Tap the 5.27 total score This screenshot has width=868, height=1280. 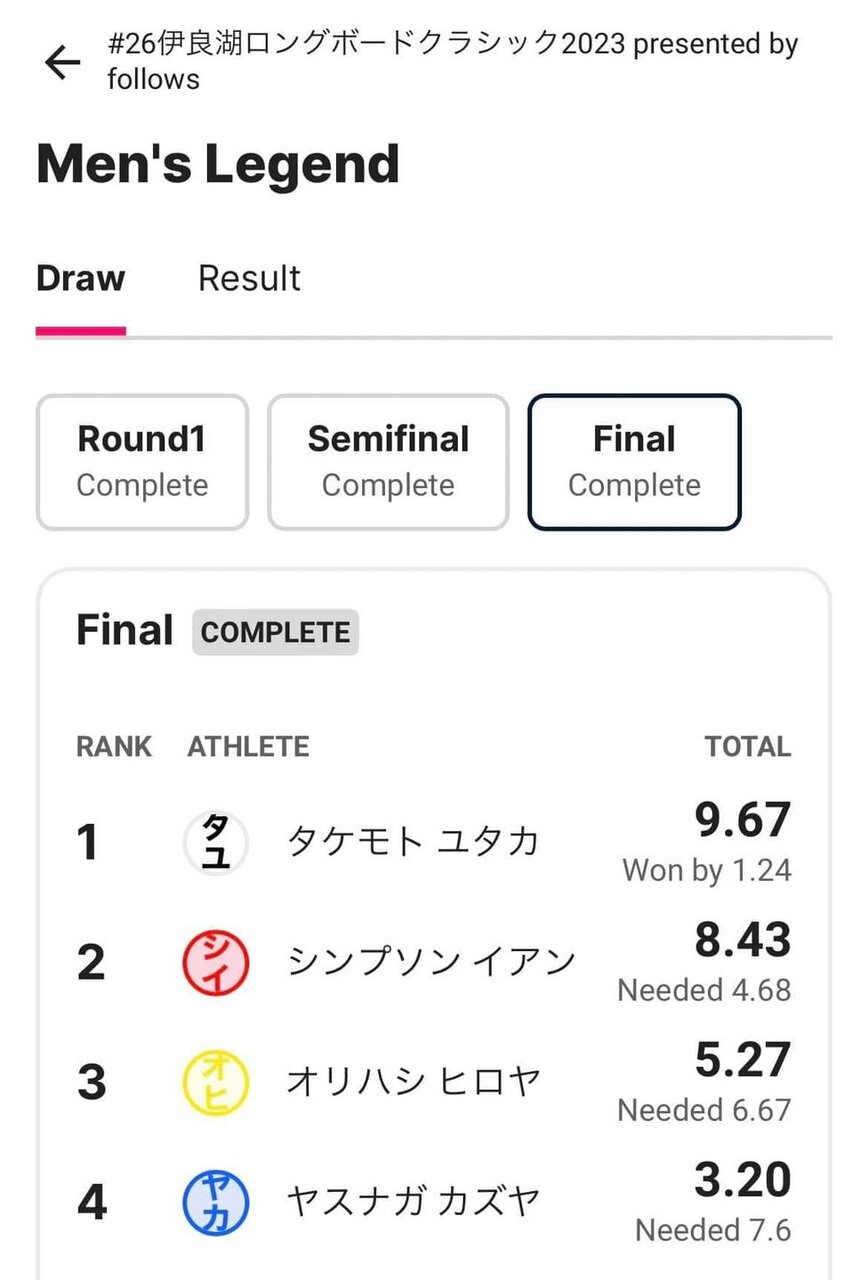click(x=742, y=1061)
